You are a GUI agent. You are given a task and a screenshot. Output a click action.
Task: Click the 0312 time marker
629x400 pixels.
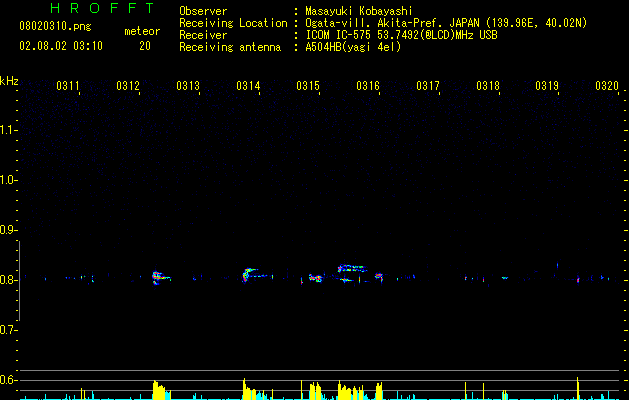[128, 86]
